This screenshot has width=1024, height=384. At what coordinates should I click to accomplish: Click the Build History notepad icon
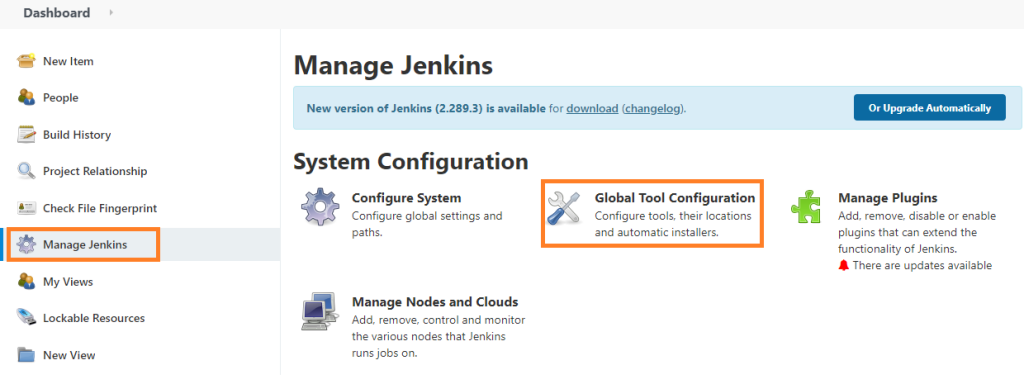pyautogui.click(x=26, y=135)
